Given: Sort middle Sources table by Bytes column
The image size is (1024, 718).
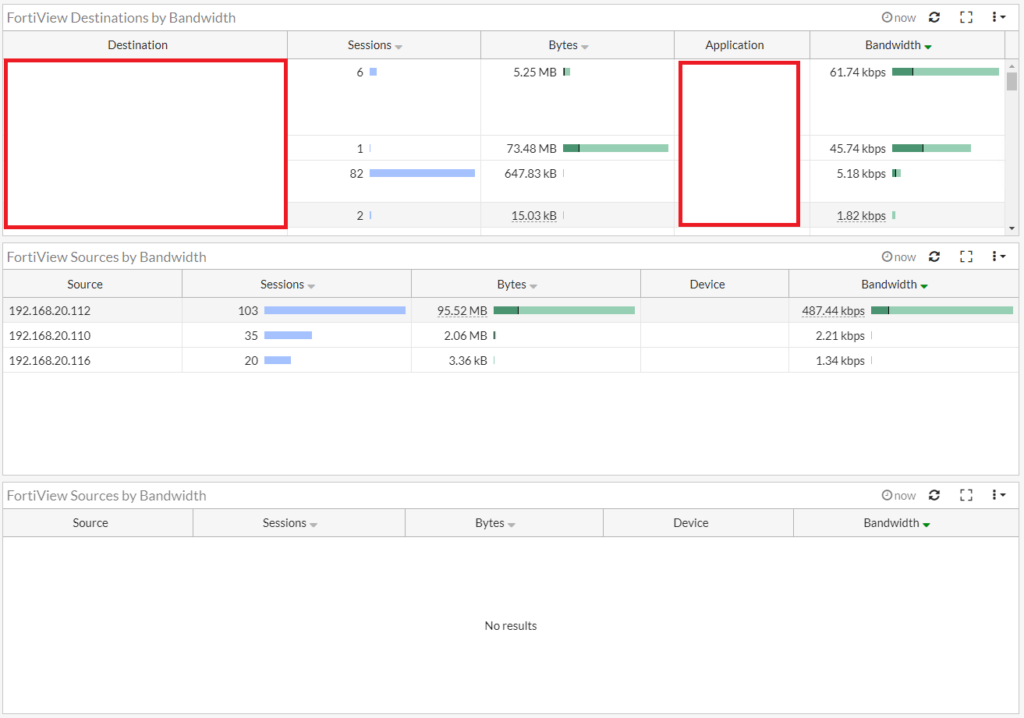Looking at the screenshot, I should (526, 284).
